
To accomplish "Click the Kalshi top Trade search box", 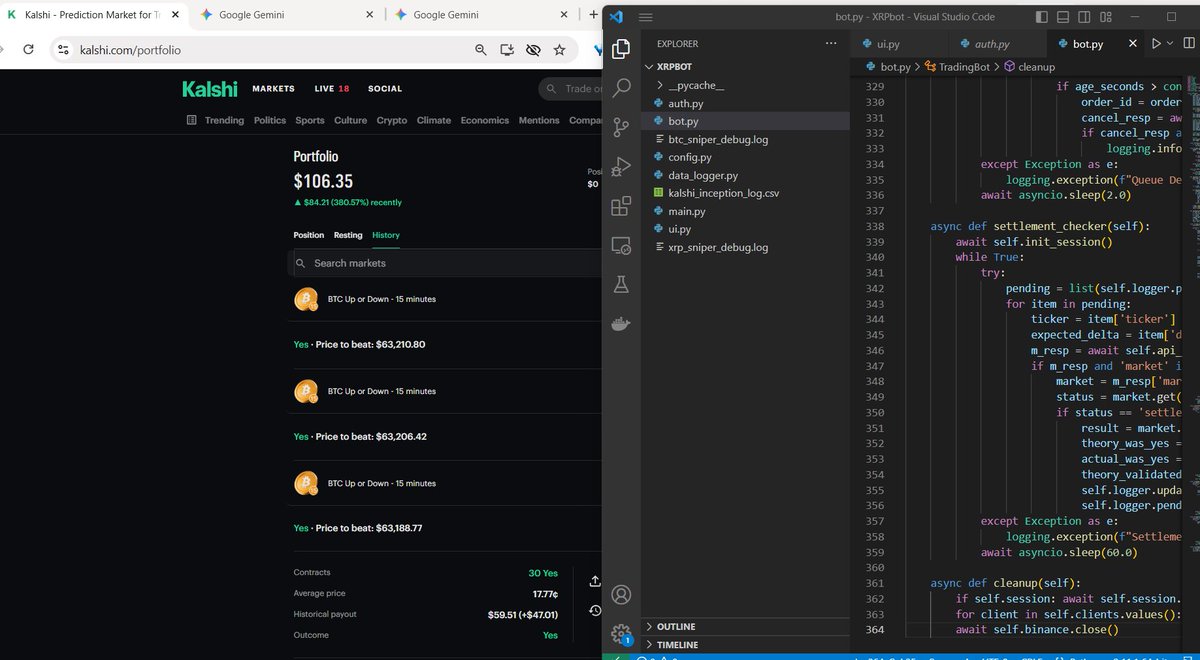I will [x=570, y=89].
